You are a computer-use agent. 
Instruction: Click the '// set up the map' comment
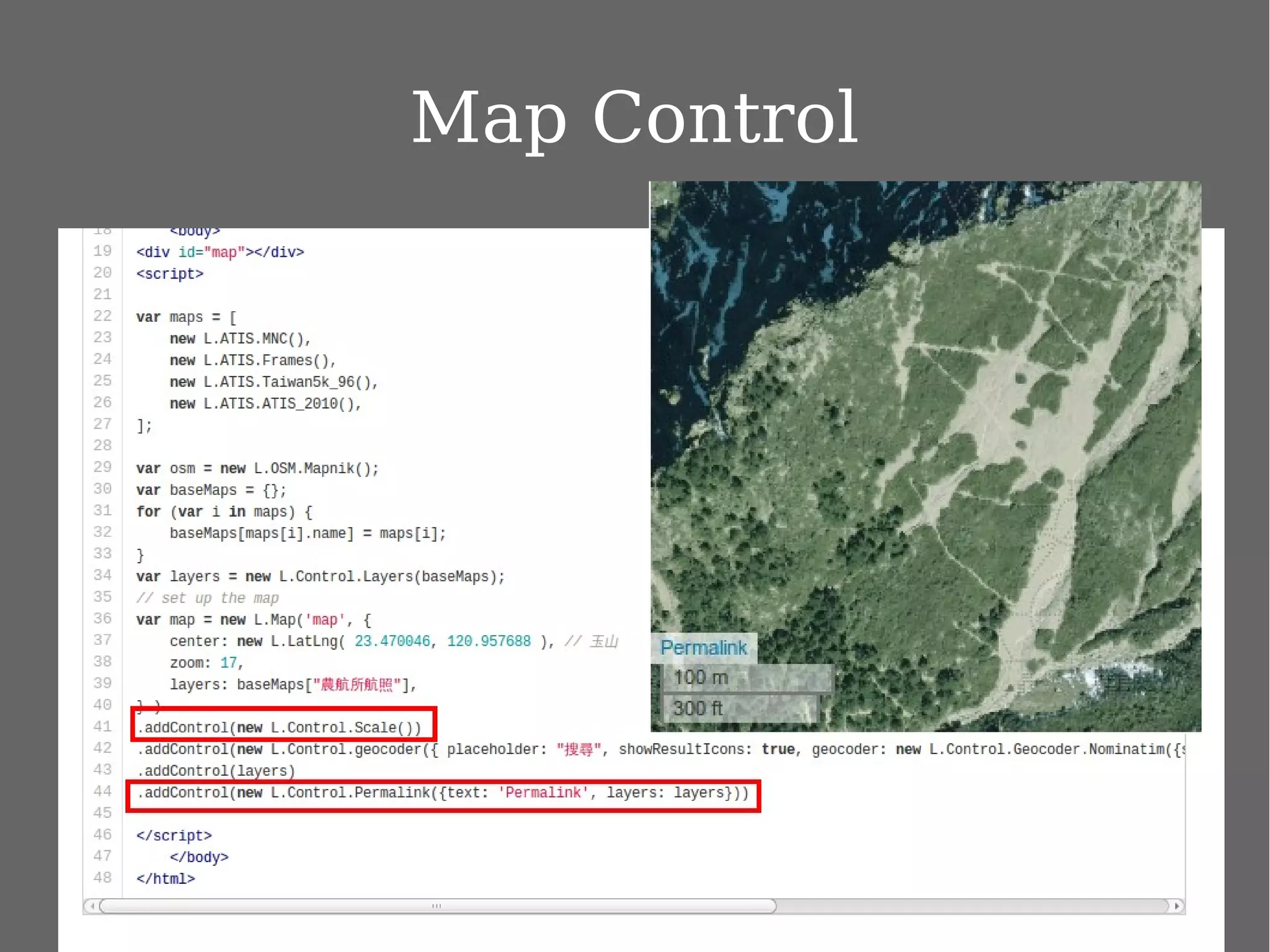click(x=208, y=598)
